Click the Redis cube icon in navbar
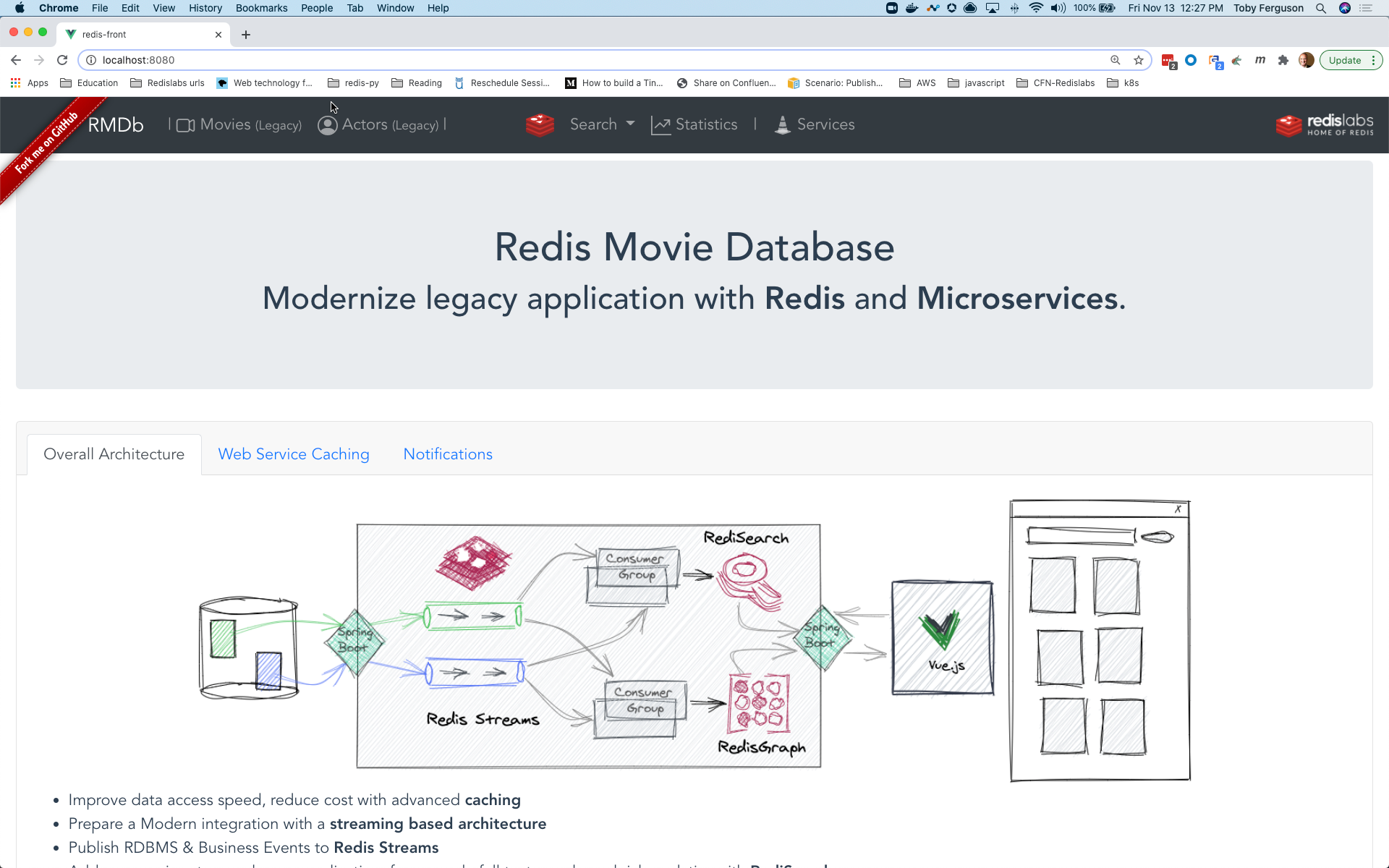Screen dimensions: 1389x868 [x=540, y=124]
